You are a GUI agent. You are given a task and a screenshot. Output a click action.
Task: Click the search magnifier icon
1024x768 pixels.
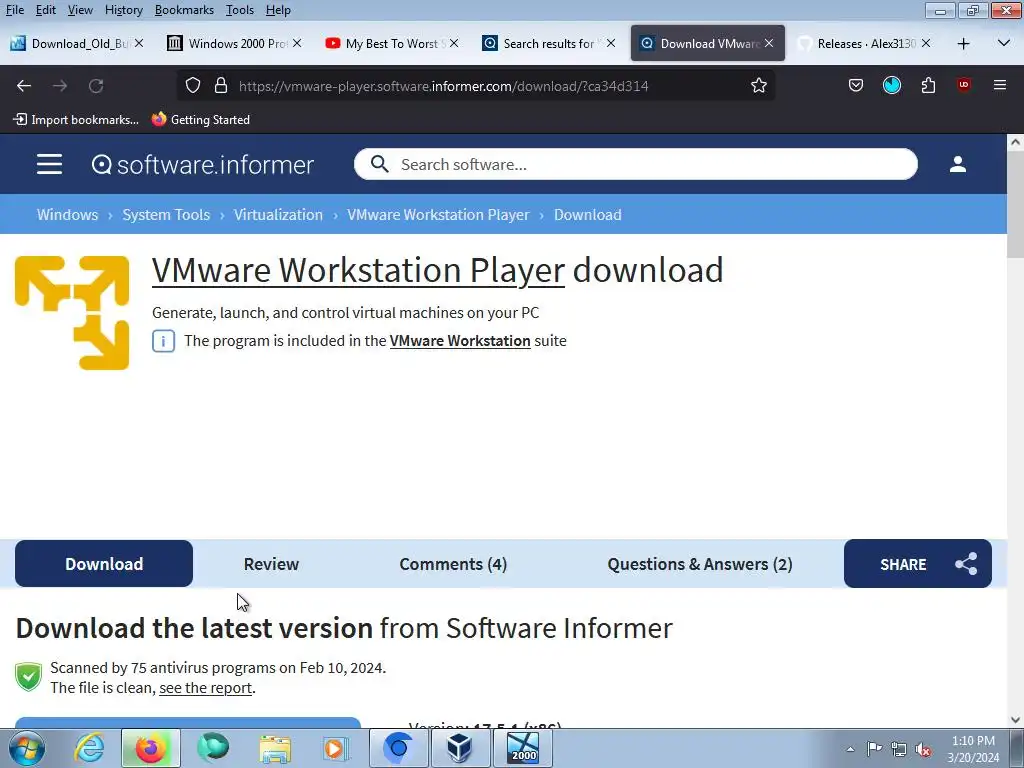pyautogui.click(x=379, y=164)
